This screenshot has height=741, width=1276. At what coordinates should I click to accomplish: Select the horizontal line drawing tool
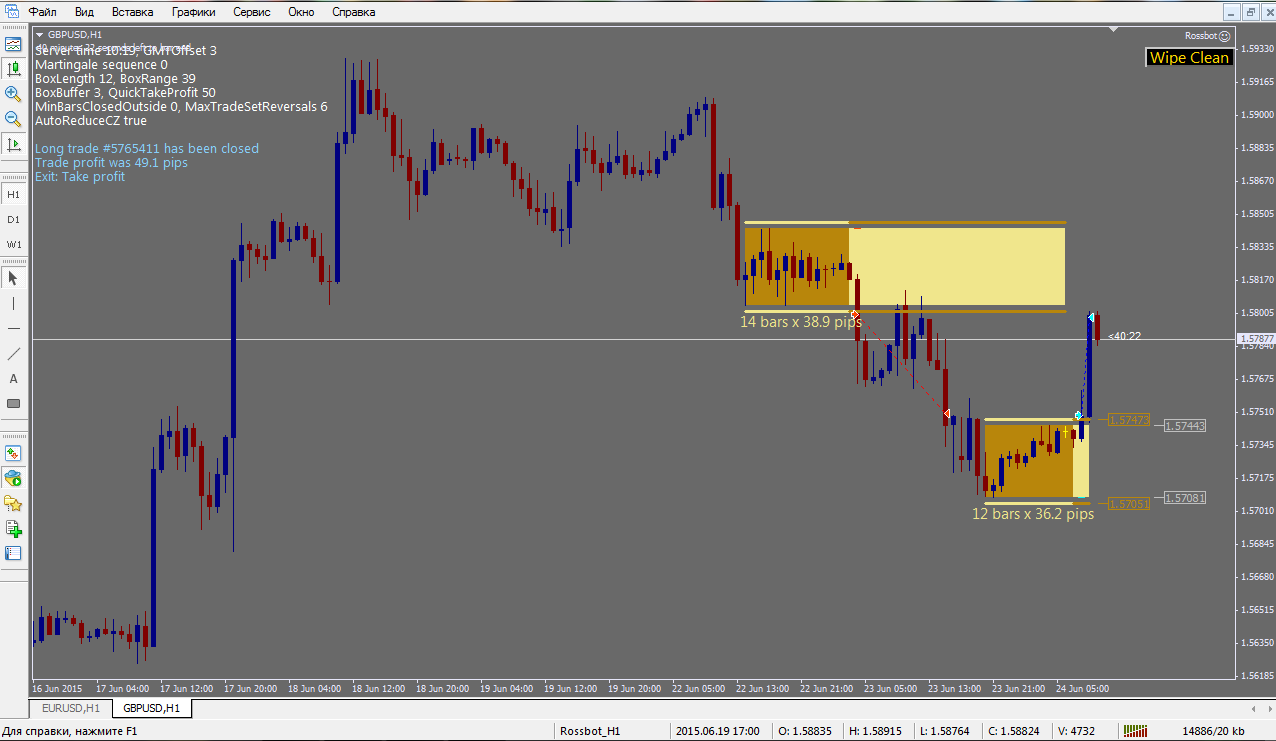[13, 328]
